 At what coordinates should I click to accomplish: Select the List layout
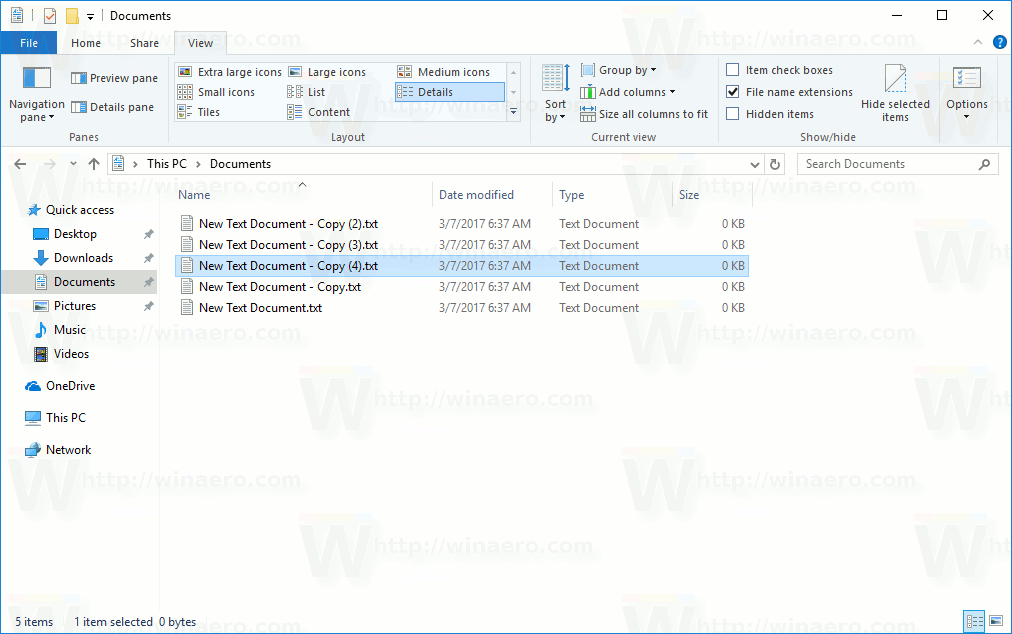click(315, 91)
